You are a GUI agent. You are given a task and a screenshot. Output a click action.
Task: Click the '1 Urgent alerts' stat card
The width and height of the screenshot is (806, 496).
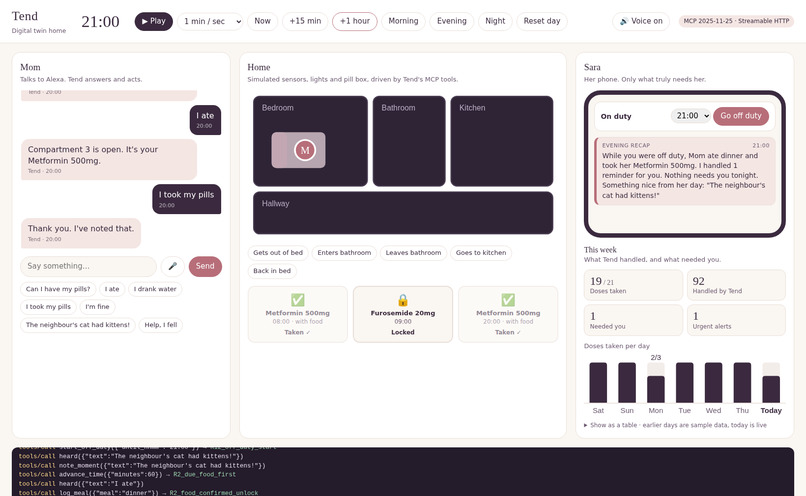(x=736, y=320)
